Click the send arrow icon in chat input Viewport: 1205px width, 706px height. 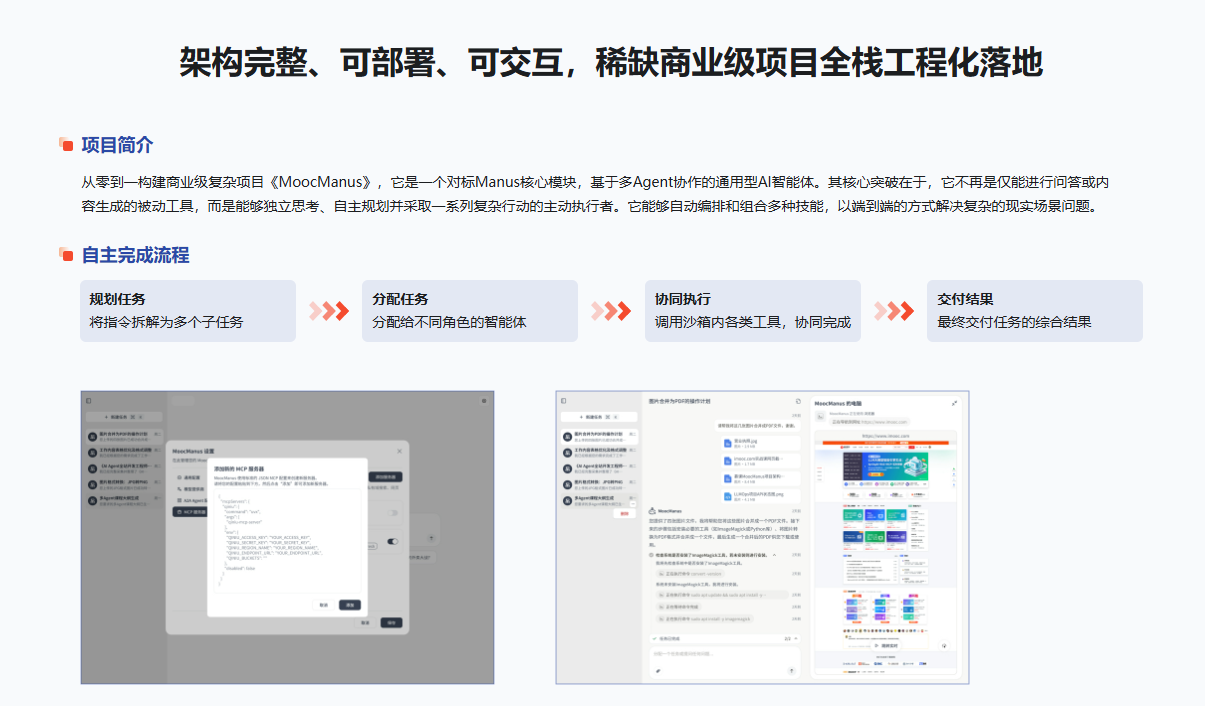[x=792, y=671]
